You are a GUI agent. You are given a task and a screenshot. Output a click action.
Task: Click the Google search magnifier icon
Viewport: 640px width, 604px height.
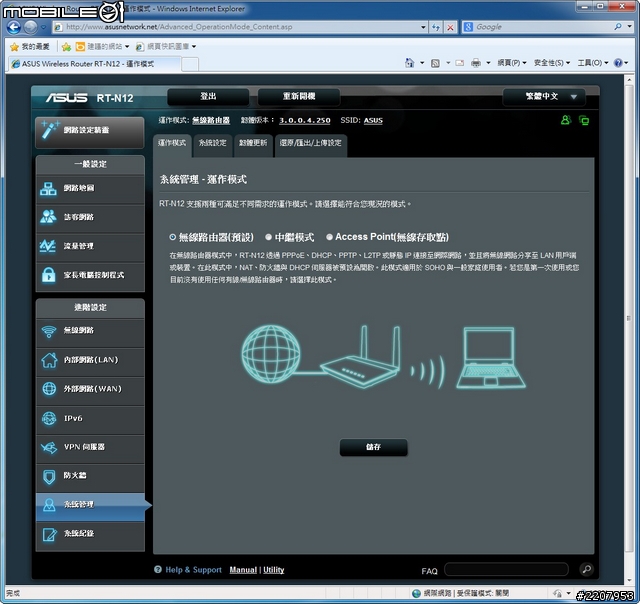coord(618,27)
